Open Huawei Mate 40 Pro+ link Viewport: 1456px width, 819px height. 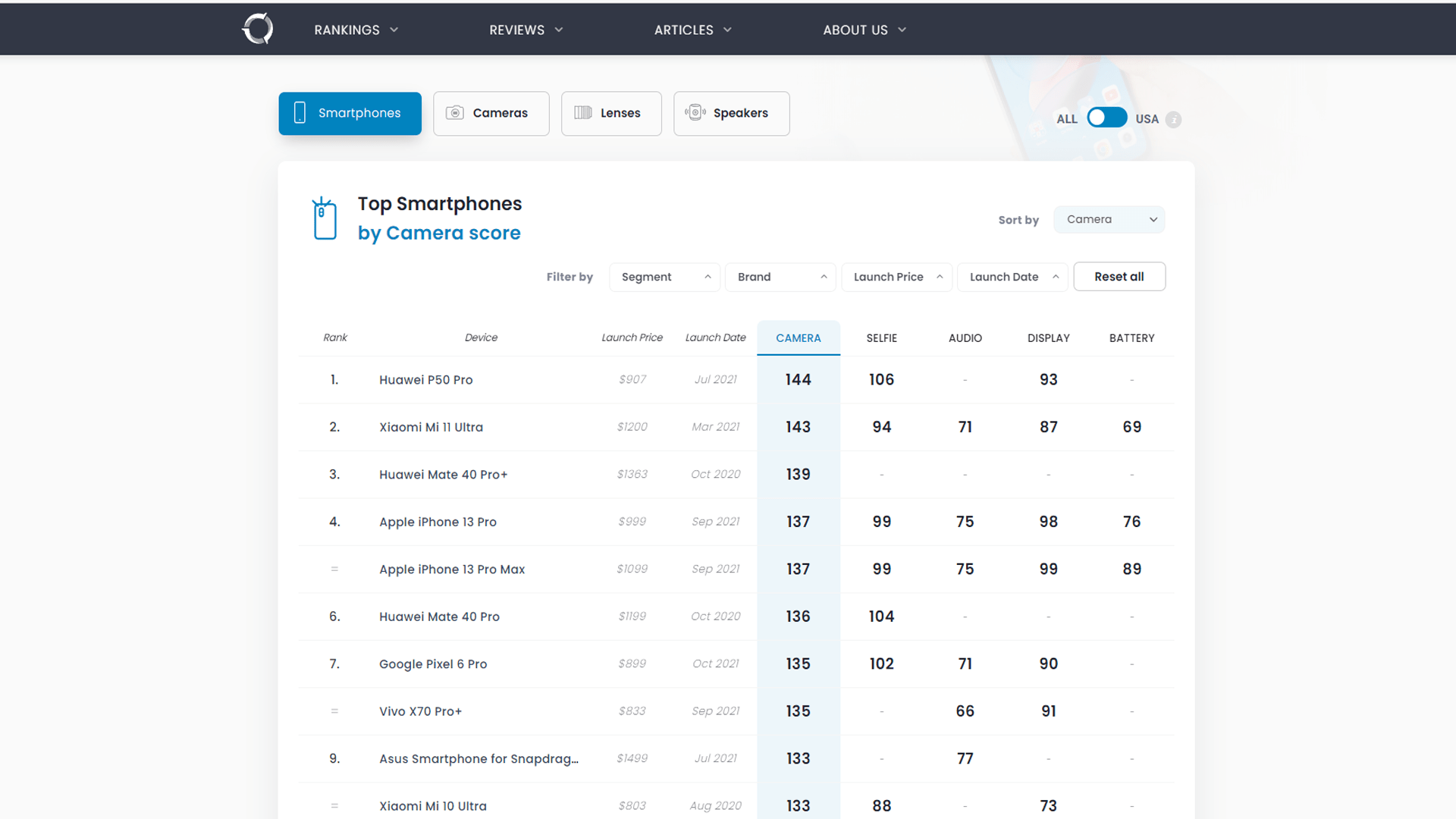point(443,475)
